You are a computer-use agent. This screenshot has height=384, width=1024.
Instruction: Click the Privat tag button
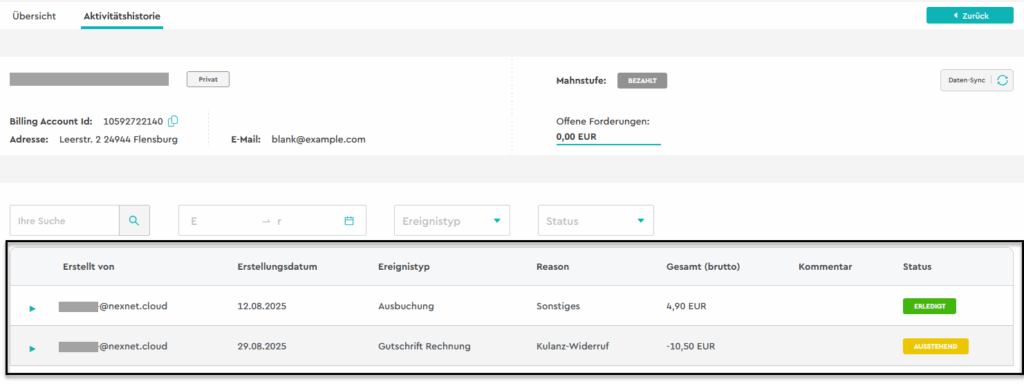pyautogui.click(x=208, y=79)
